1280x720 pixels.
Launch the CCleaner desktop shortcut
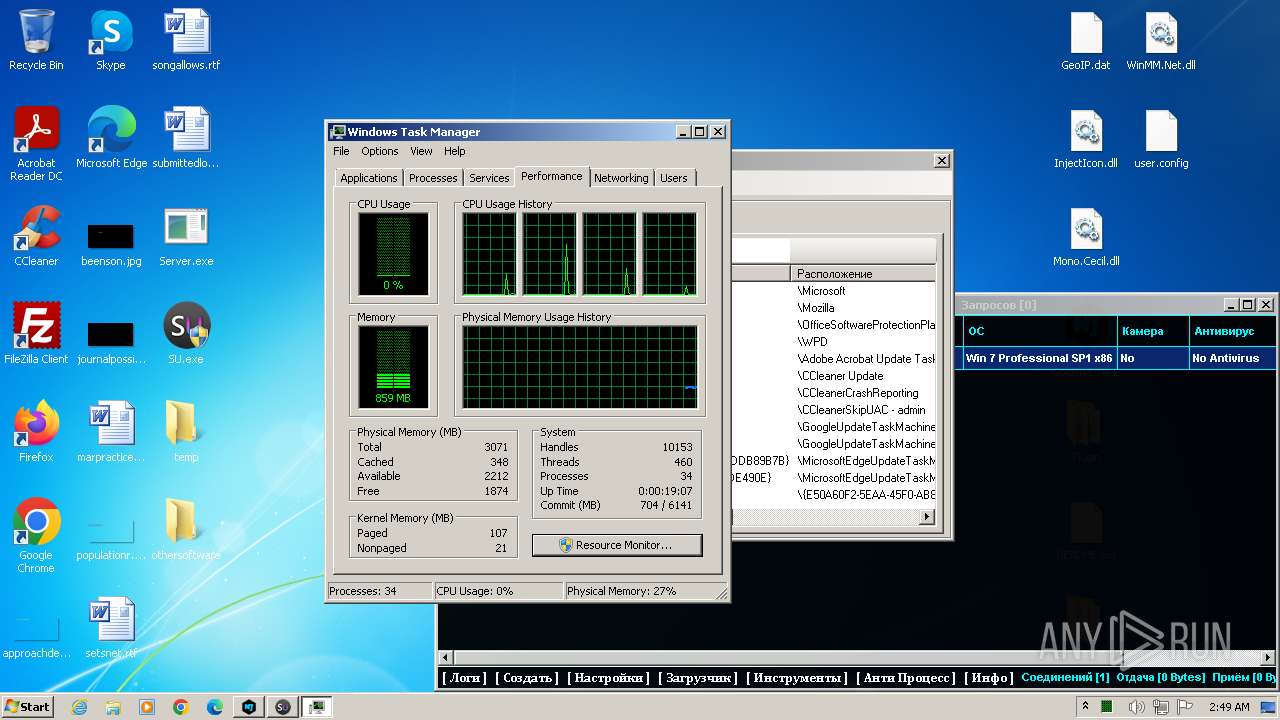(x=36, y=236)
